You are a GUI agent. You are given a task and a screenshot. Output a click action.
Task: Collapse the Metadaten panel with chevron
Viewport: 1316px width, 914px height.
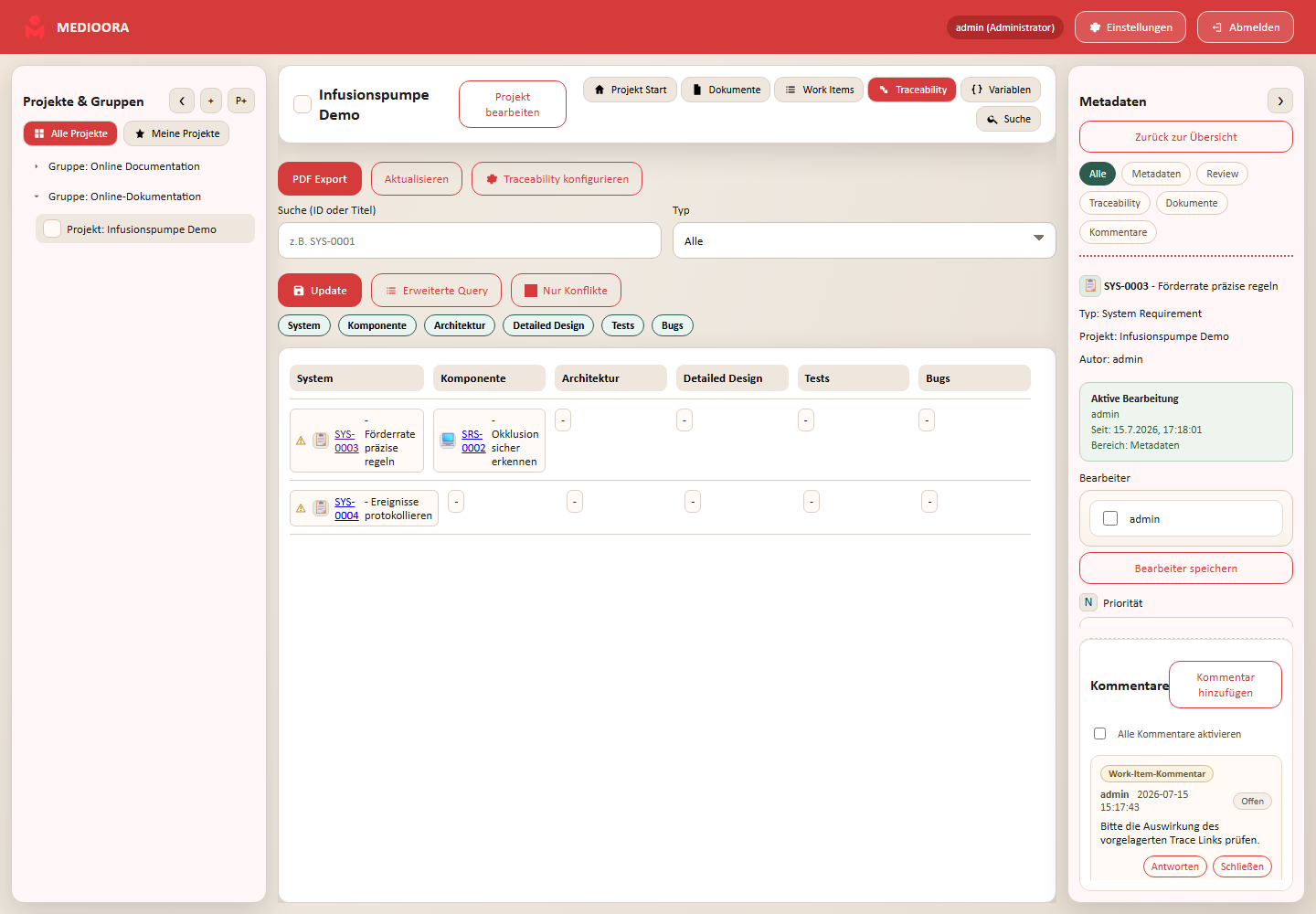coord(1280,101)
